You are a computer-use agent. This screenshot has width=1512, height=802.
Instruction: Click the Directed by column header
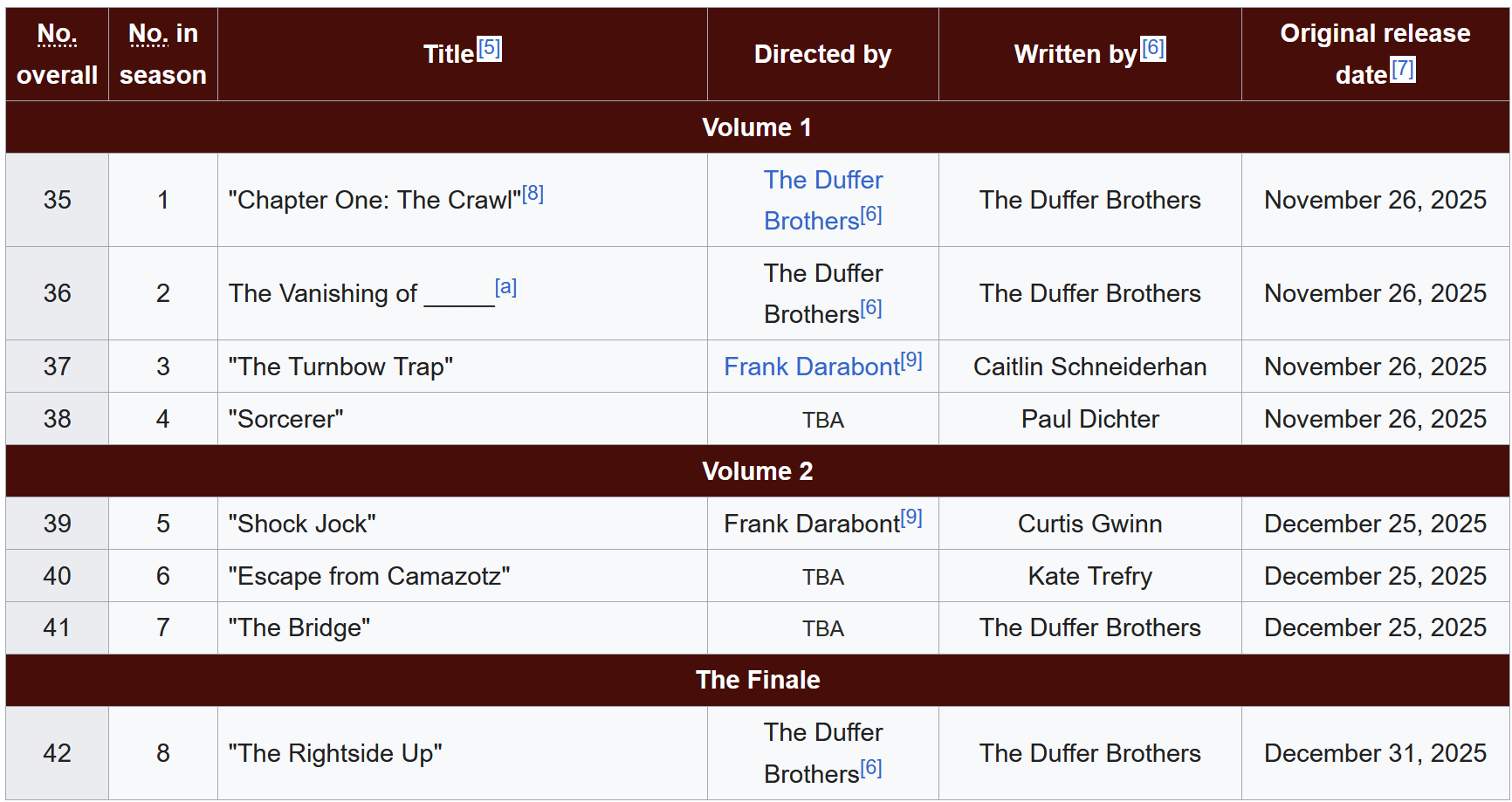(x=823, y=54)
